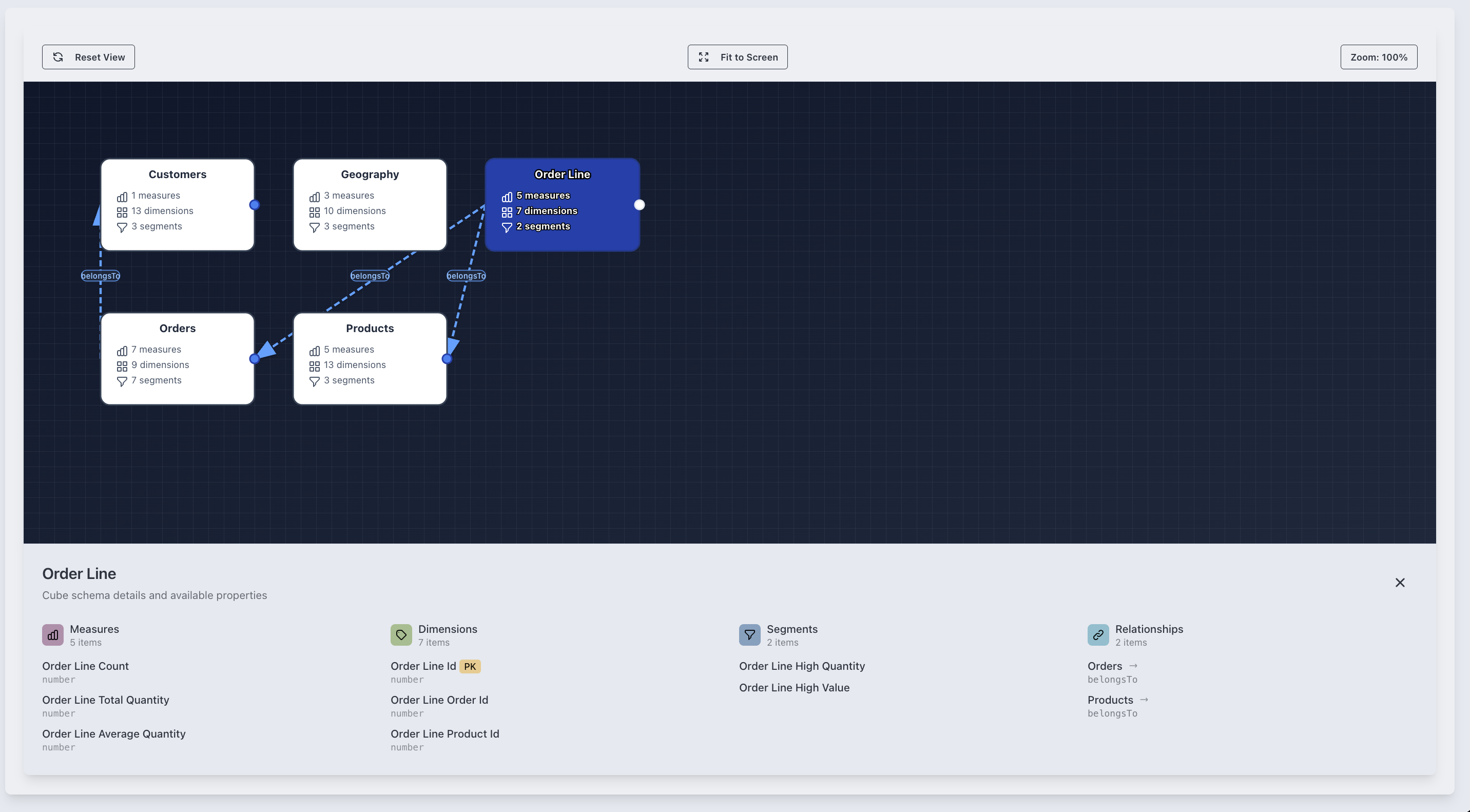The image size is (1470, 812).
Task: Click the Relationships section heading
Action: tap(1149, 629)
